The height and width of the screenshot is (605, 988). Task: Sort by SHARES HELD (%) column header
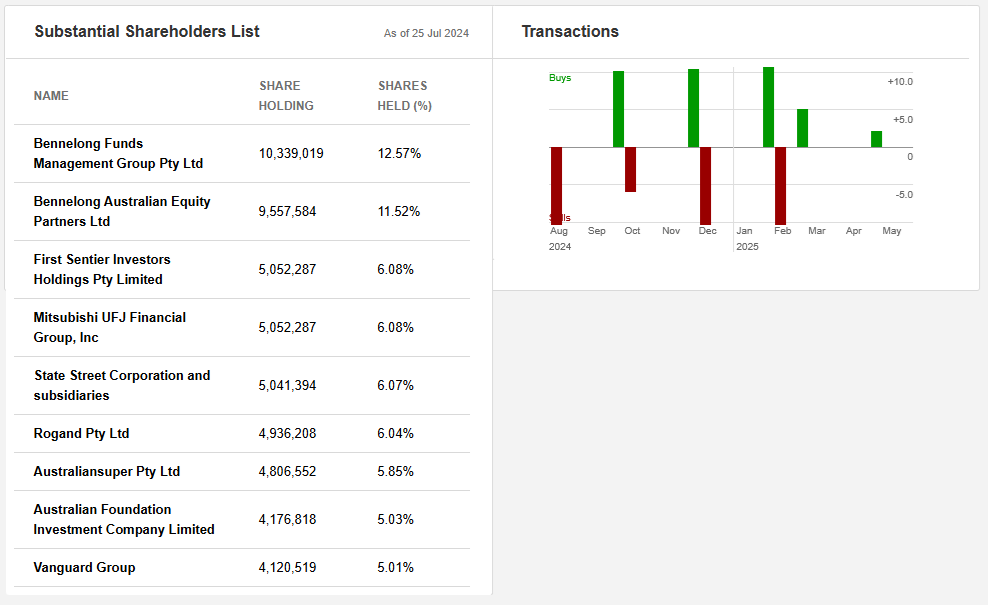pos(404,96)
